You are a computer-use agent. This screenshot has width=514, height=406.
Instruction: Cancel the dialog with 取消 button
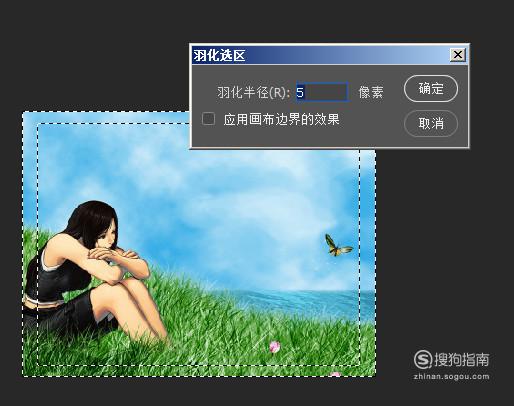tap(431, 124)
